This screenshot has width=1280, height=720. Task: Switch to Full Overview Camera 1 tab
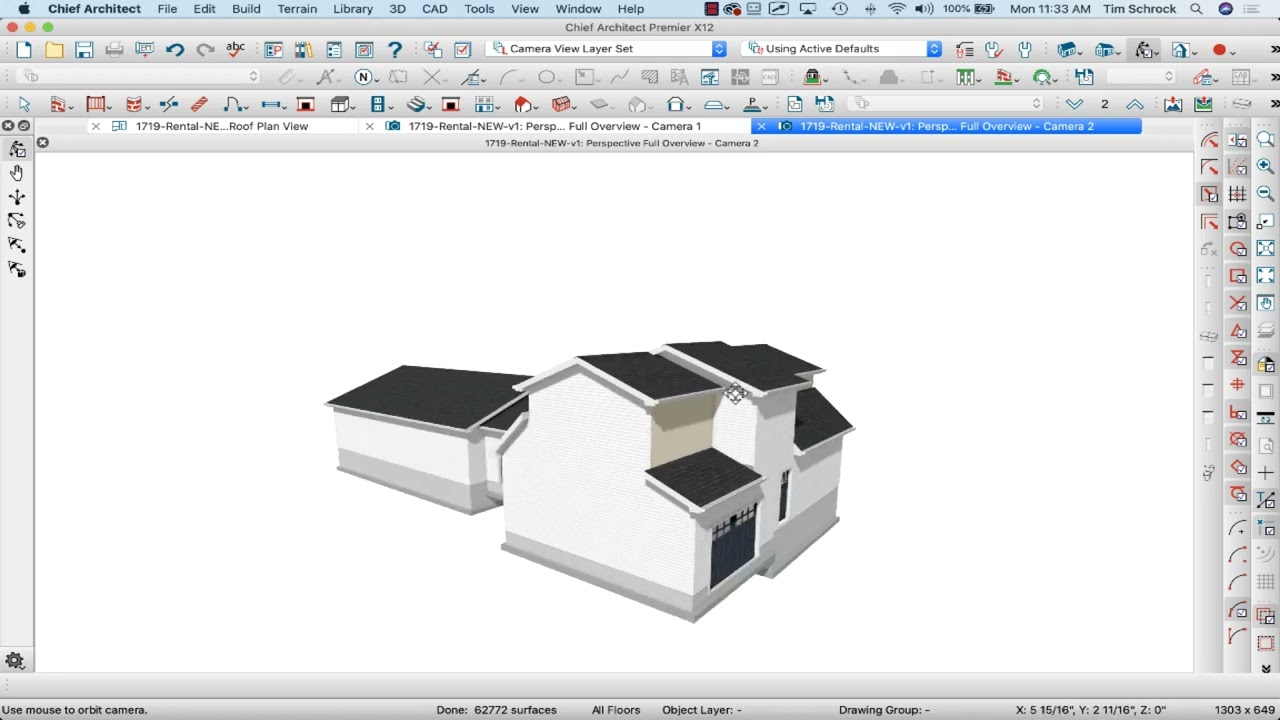click(554, 126)
